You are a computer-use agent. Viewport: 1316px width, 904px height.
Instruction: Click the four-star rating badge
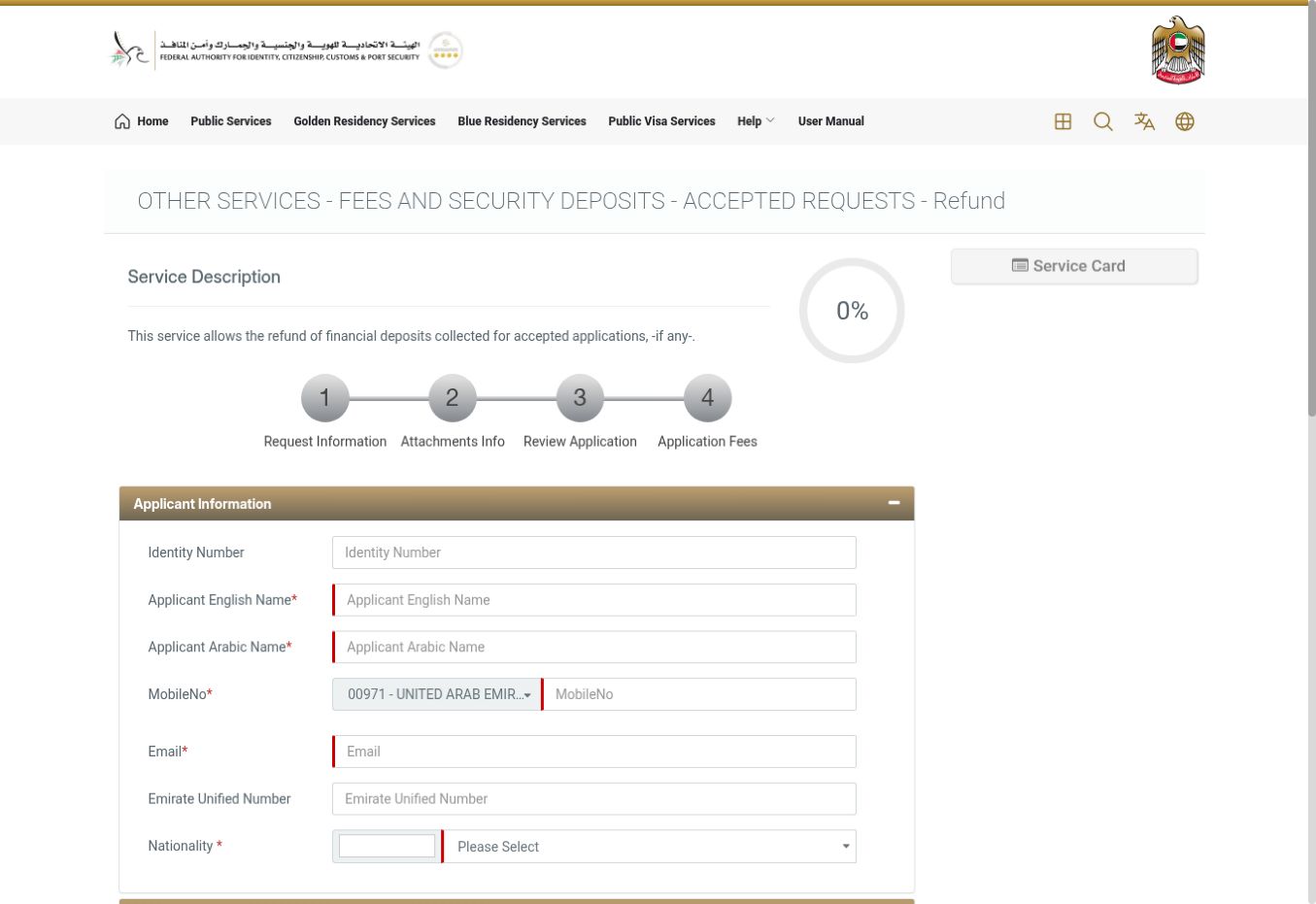(446, 50)
